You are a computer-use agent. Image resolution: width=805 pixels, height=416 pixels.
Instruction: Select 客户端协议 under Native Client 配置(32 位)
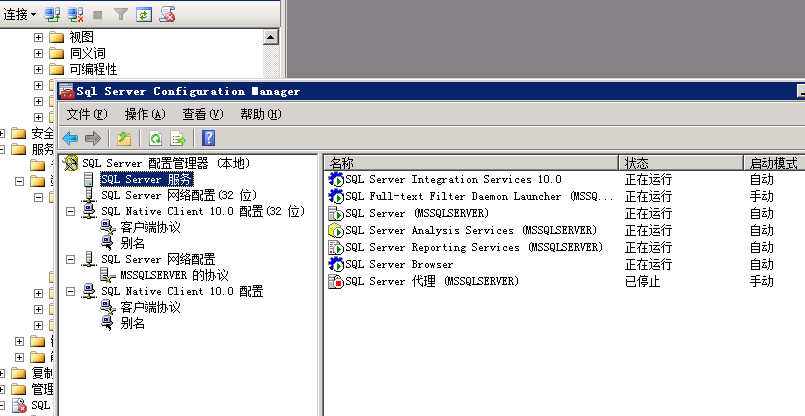pos(150,227)
